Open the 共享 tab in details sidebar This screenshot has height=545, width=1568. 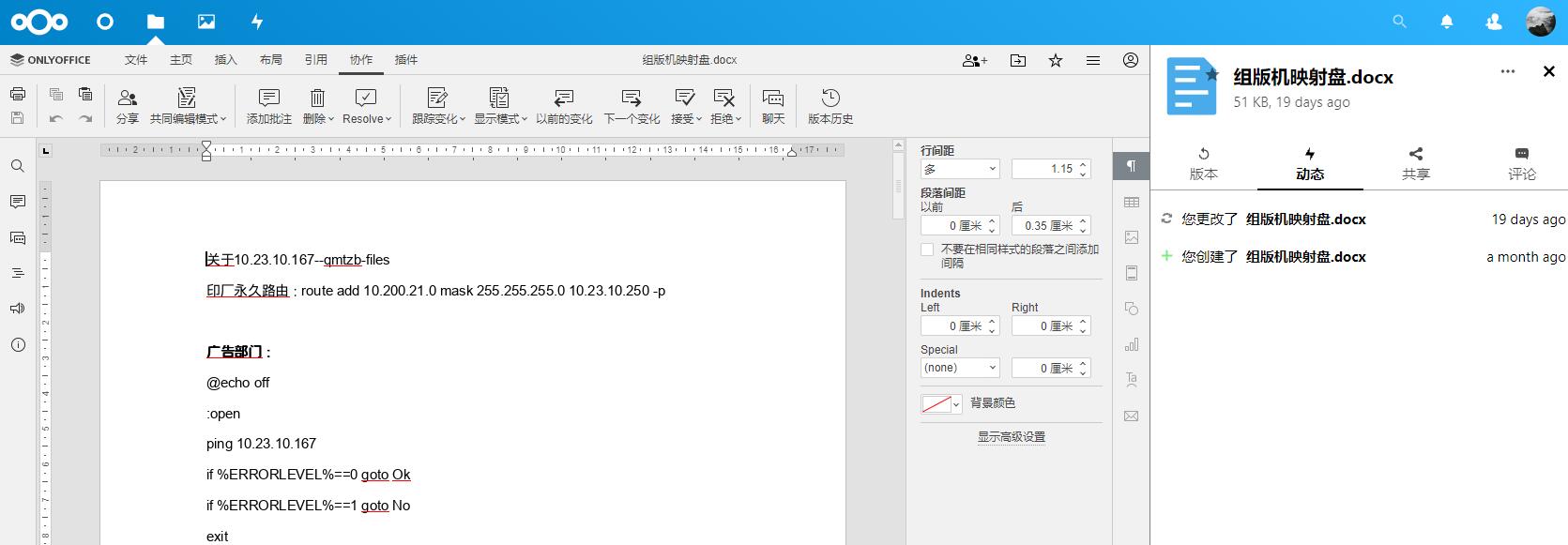pyautogui.click(x=1416, y=164)
